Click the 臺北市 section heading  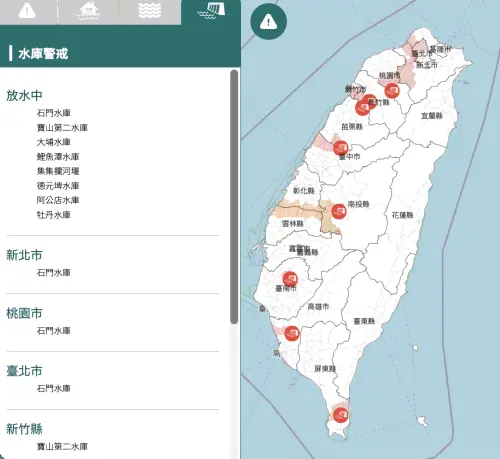pos(24,371)
